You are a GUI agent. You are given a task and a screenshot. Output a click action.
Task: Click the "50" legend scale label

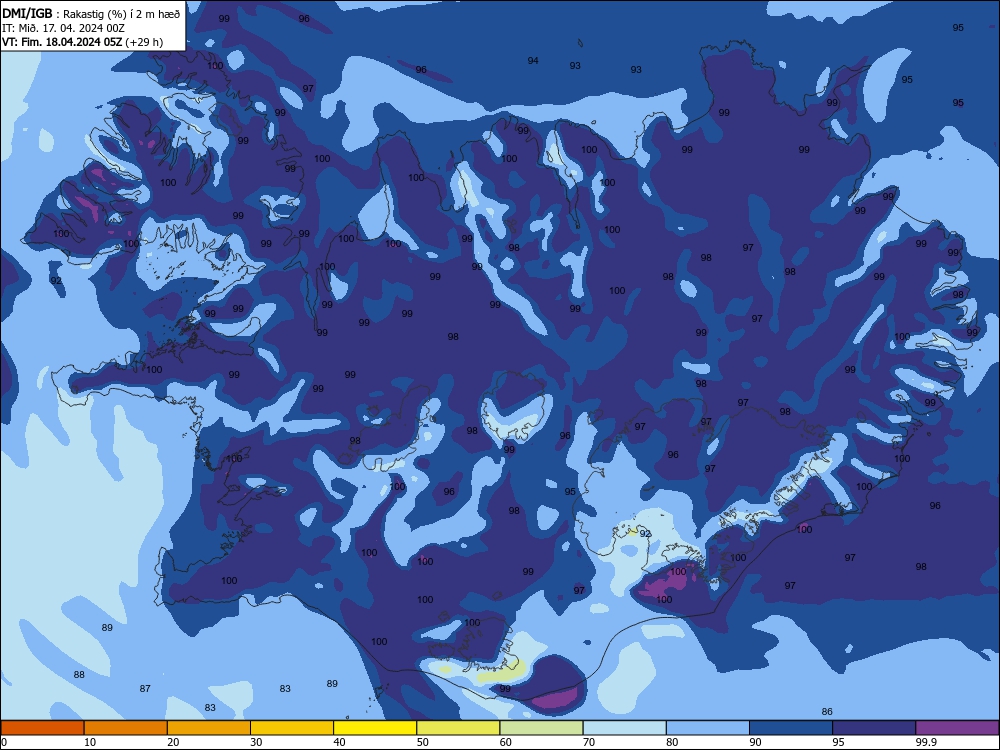point(422,742)
